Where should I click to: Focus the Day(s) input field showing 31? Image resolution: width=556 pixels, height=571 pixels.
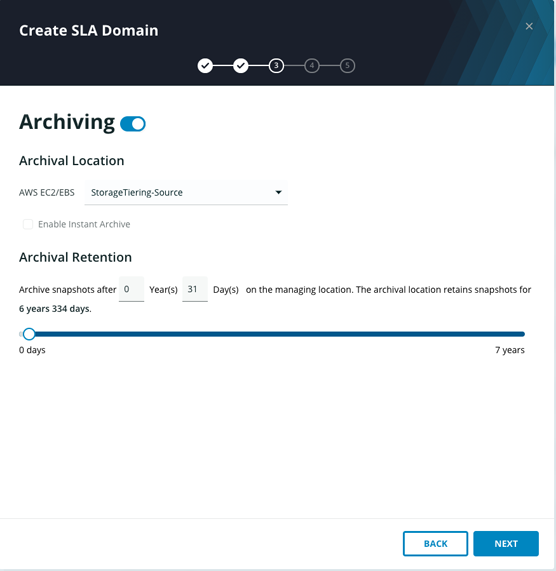pyautogui.click(x=195, y=289)
